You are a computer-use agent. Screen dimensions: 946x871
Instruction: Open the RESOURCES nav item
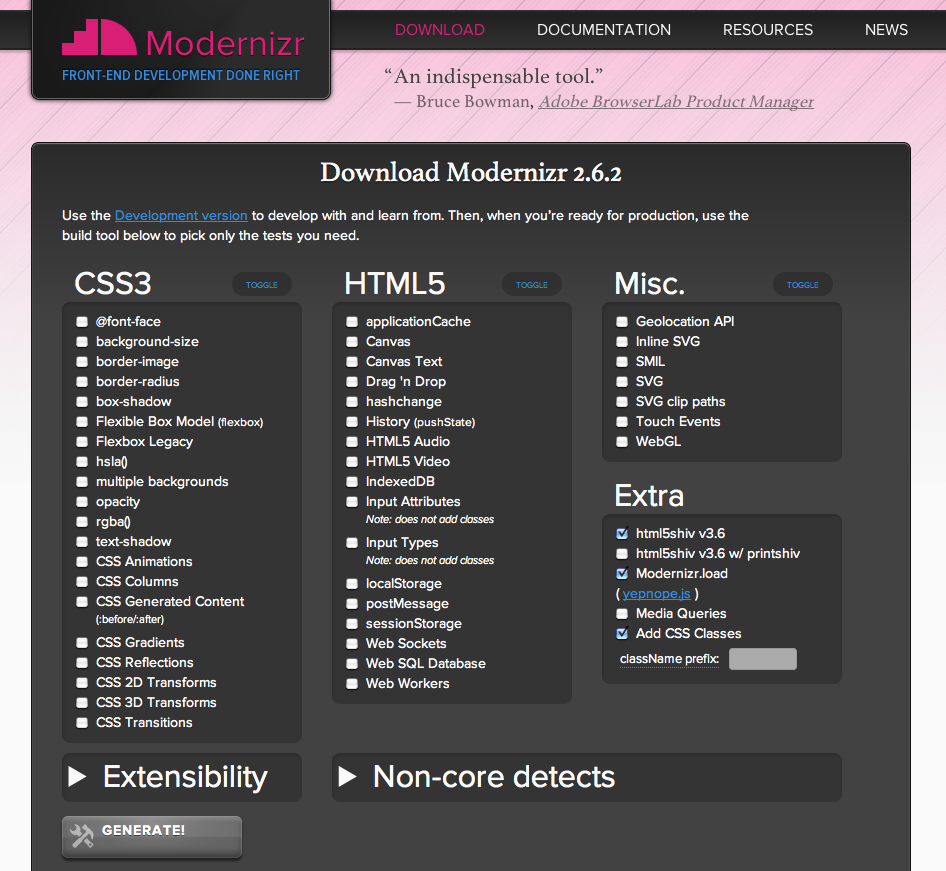click(768, 30)
